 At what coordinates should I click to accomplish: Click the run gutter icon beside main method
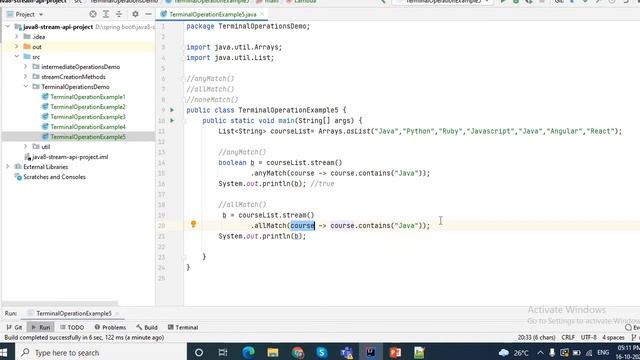[172, 120]
